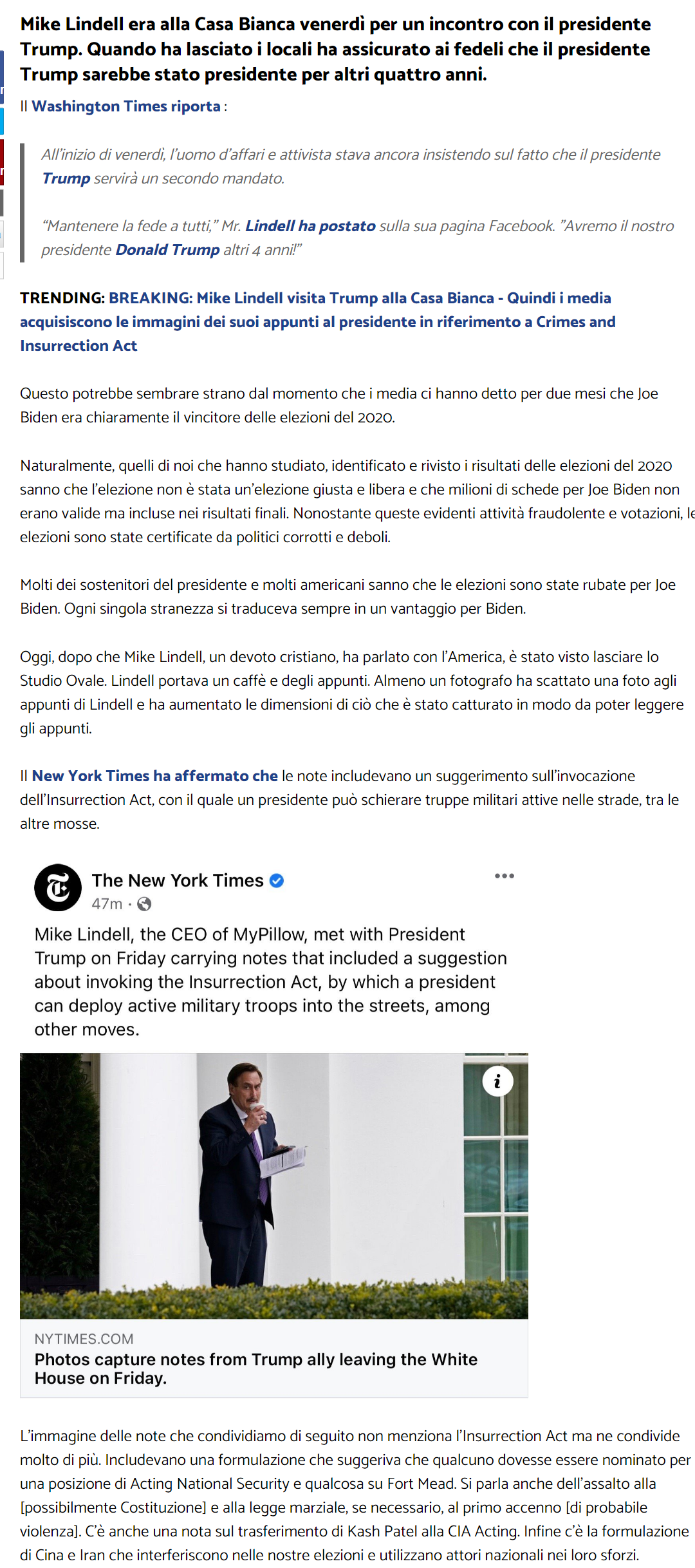Follow the italic Trump link in the quote

coord(66,178)
